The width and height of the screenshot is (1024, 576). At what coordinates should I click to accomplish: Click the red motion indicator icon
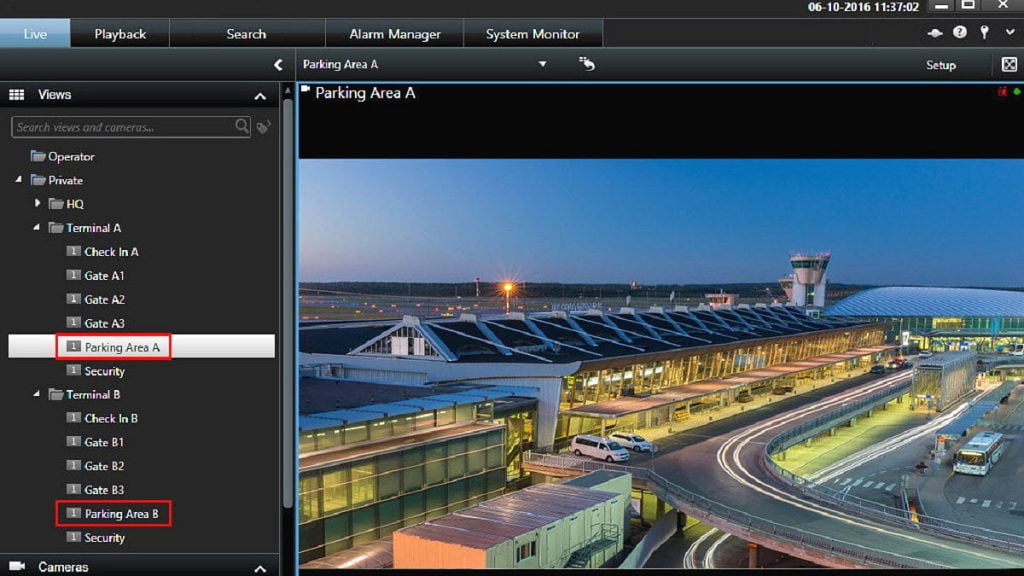[x=1002, y=92]
